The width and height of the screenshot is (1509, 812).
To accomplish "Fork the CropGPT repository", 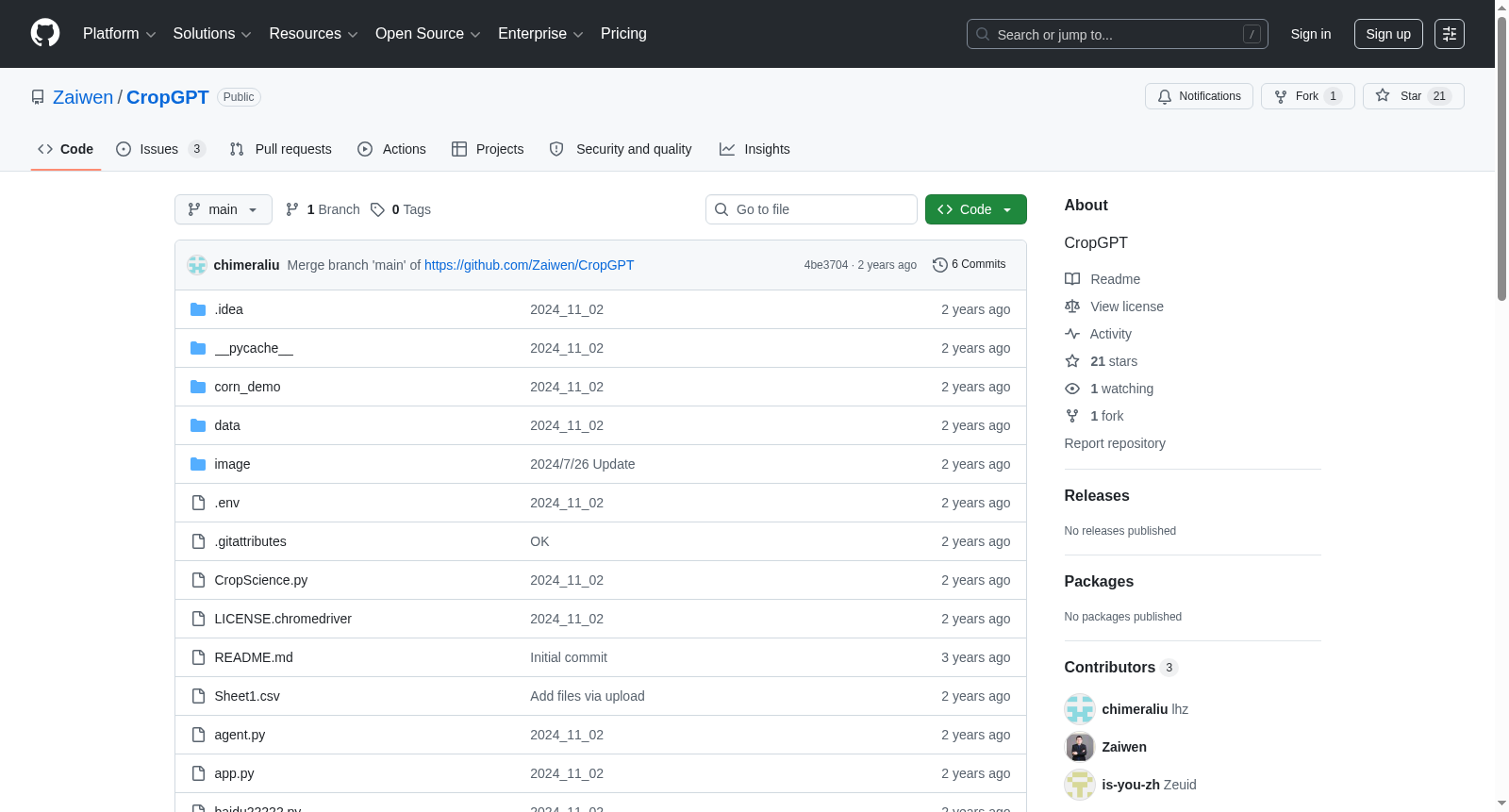I will click(x=1308, y=96).
